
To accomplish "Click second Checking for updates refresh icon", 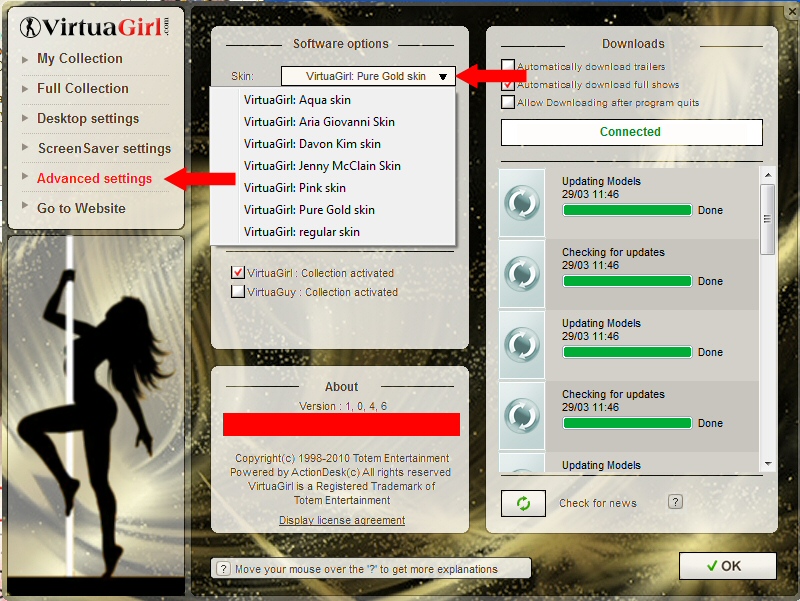I will 522,415.
